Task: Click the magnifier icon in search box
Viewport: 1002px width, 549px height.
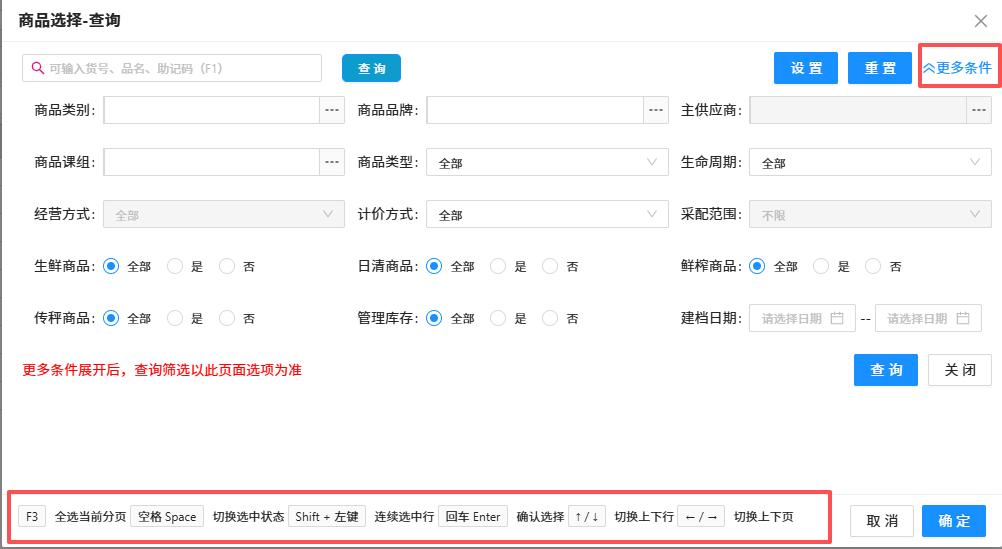Action: click(x=38, y=68)
